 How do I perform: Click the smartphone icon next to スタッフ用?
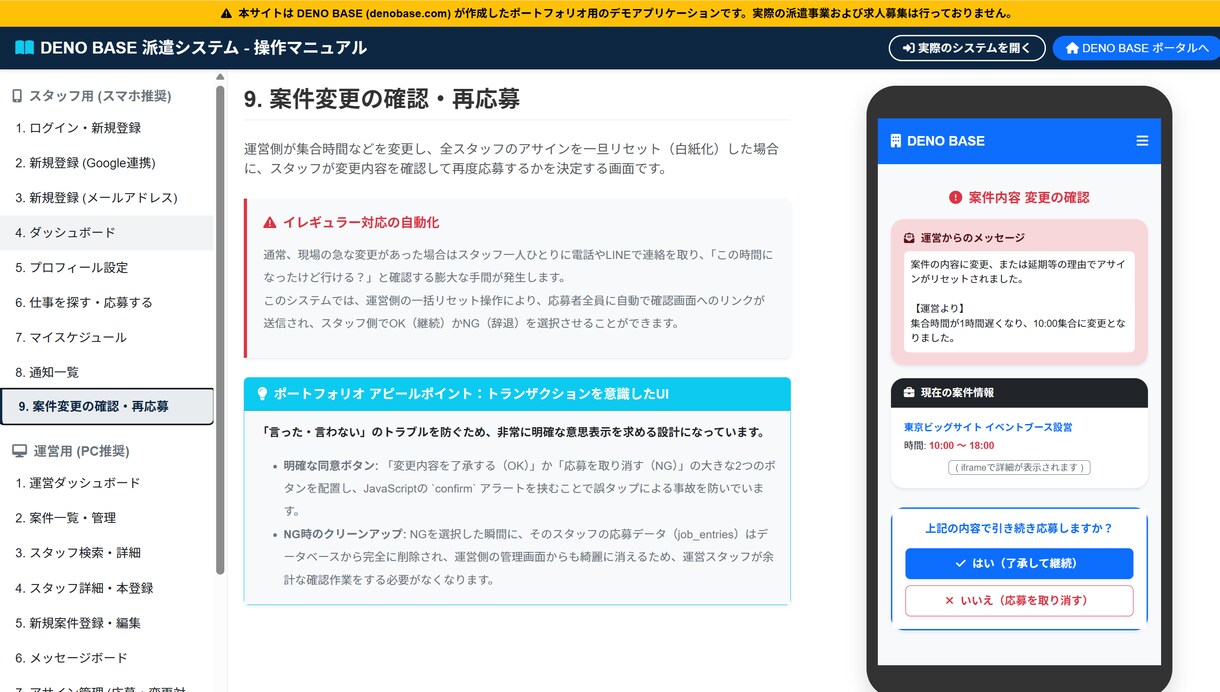(17, 96)
